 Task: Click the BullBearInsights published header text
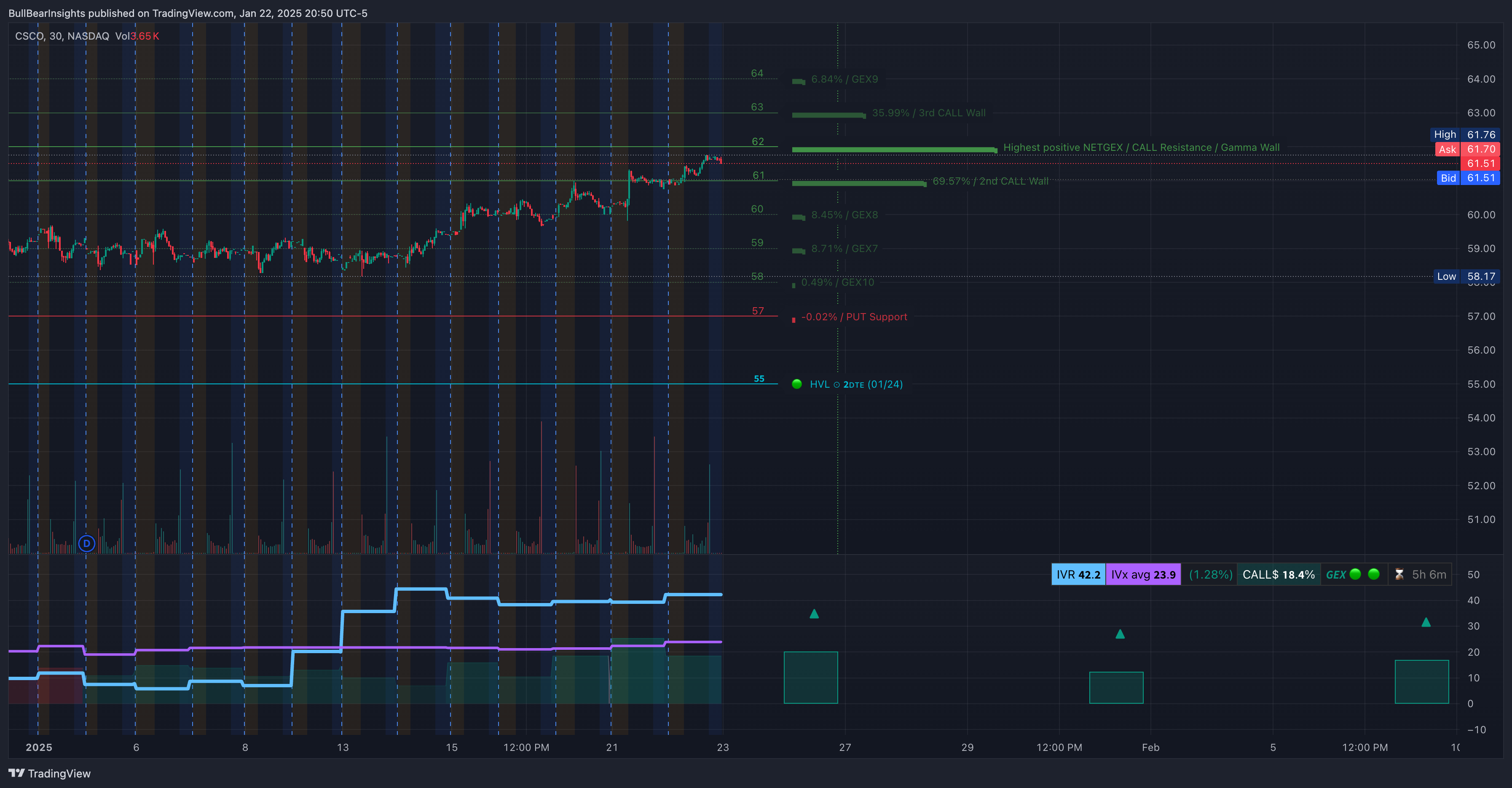pos(188,13)
